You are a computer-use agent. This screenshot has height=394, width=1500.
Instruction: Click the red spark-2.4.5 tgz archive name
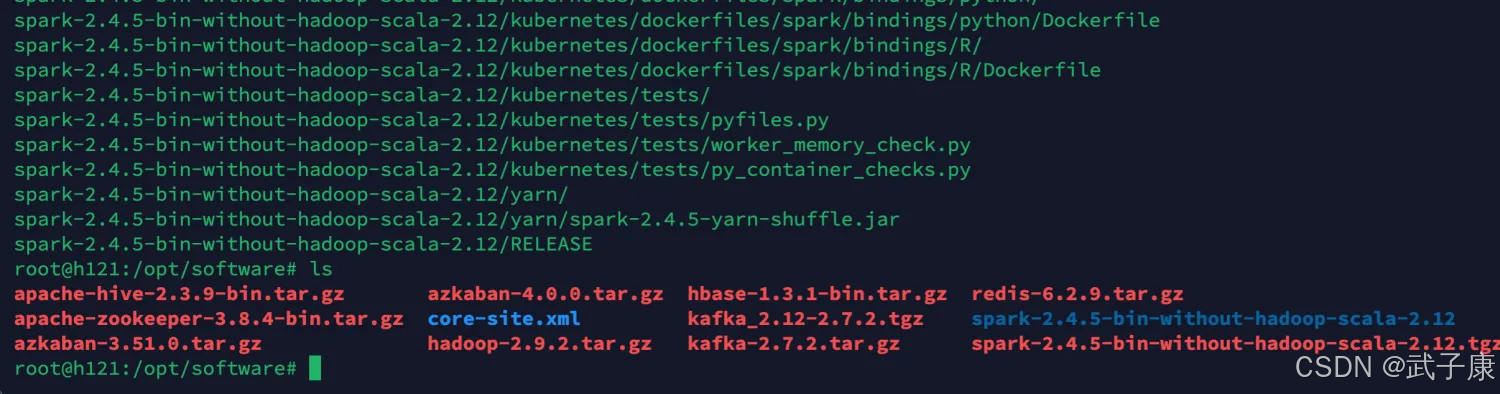click(x=1235, y=344)
